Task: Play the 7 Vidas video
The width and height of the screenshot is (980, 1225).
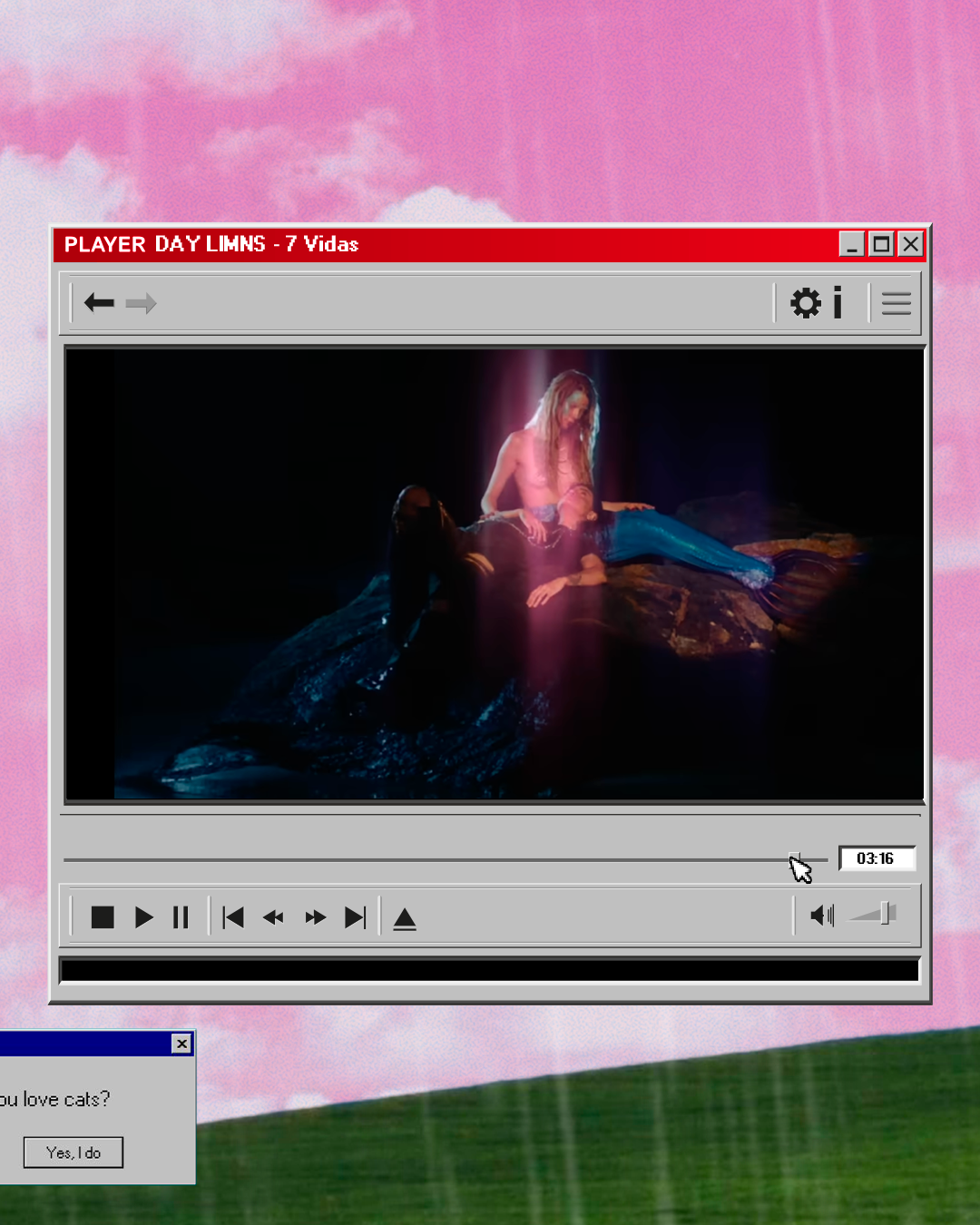Action: point(143,917)
